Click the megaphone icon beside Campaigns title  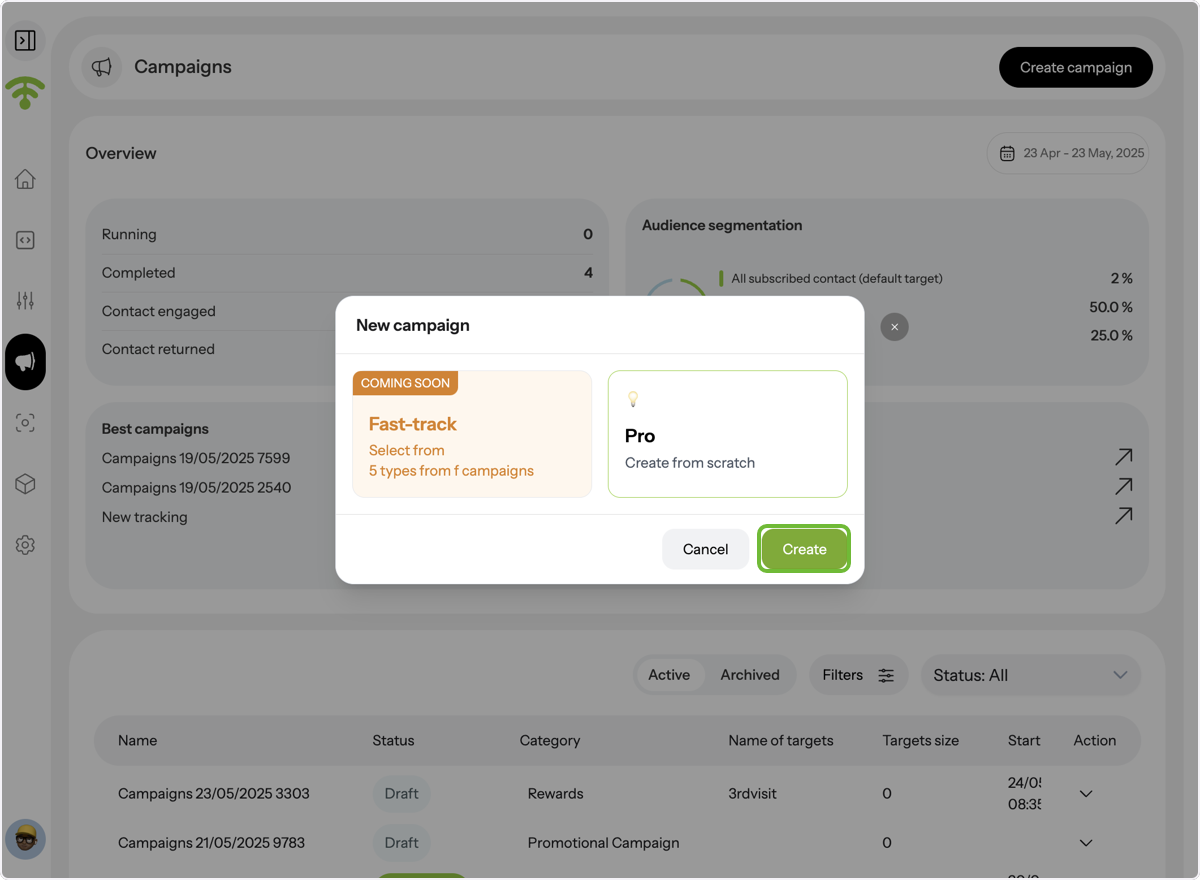click(102, 67)
